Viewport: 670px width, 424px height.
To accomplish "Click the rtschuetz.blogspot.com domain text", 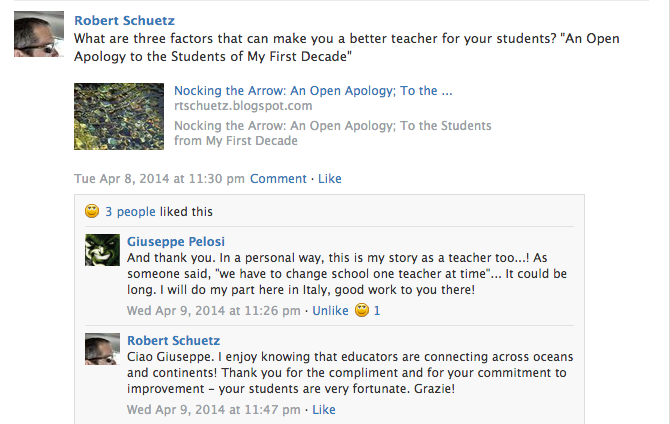I will [x=243, y=105].
